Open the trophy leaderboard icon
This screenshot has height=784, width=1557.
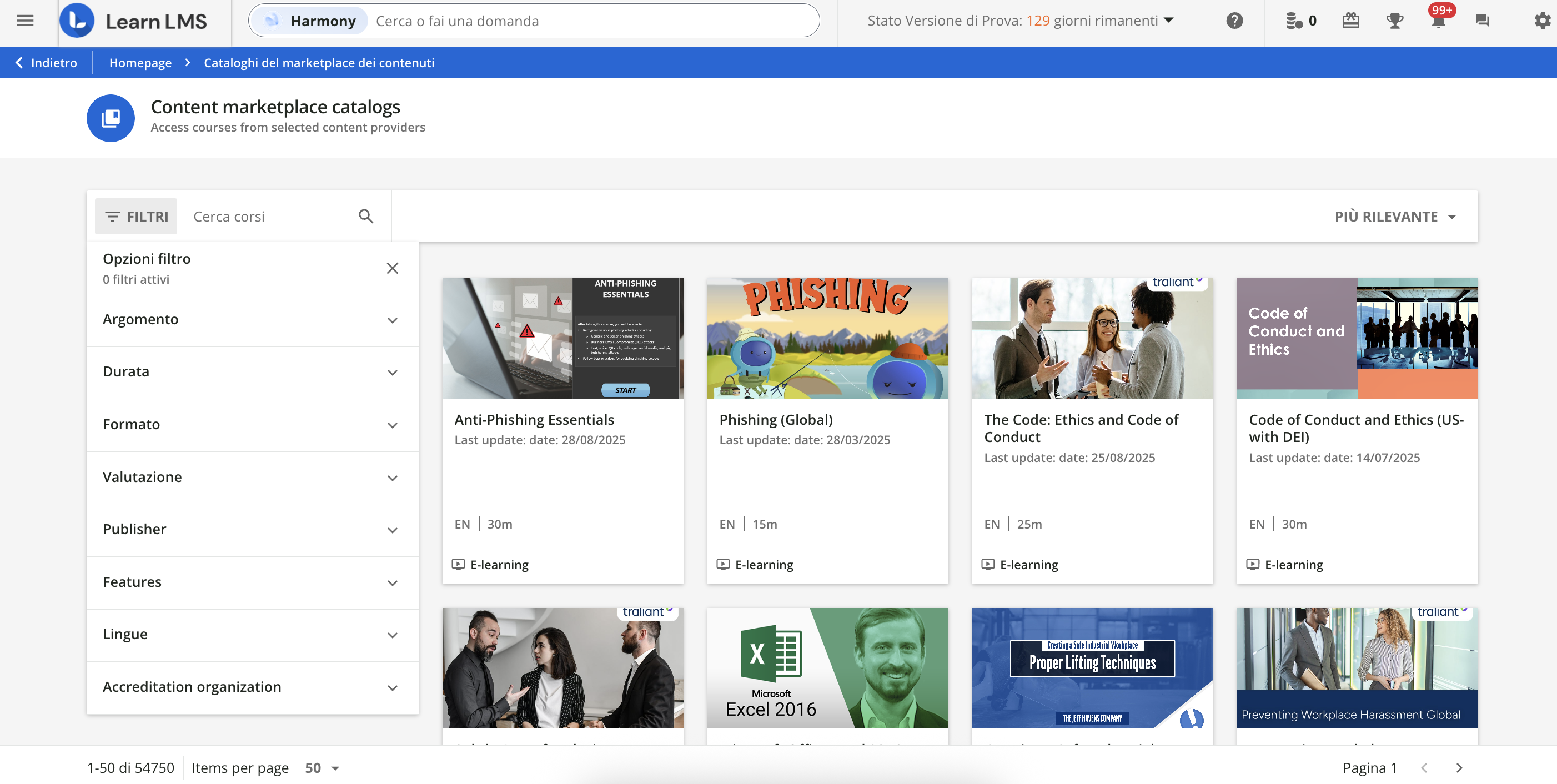click(x=1394, y=21)
